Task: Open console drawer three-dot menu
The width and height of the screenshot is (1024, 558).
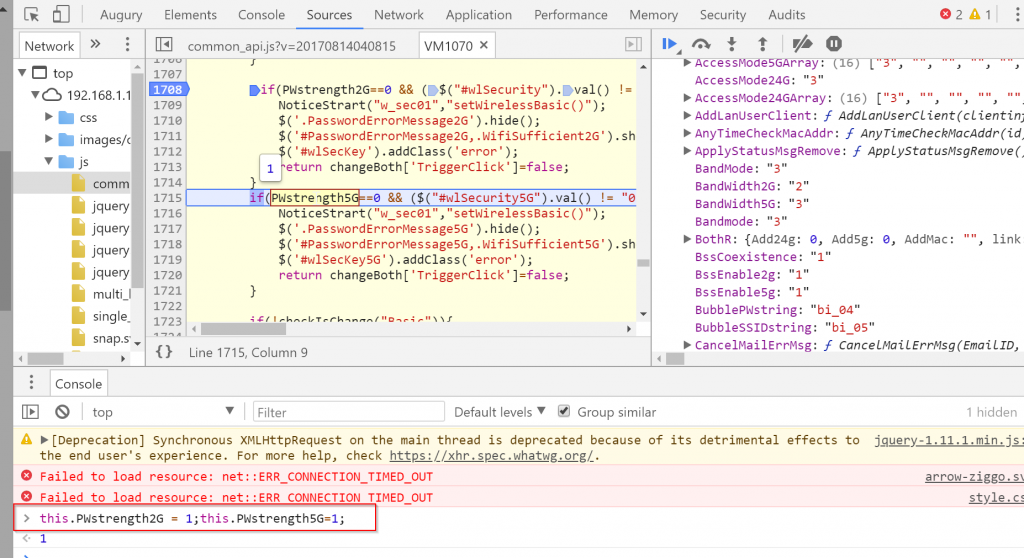Action: [31, 383]
